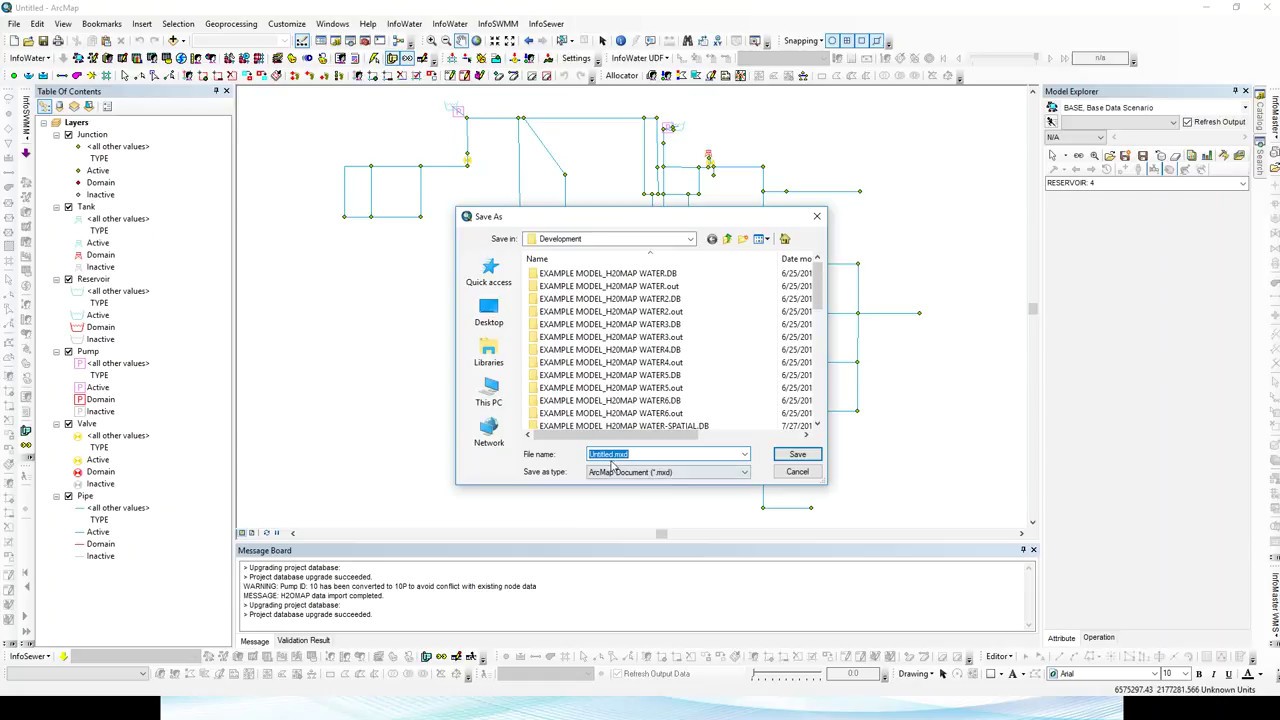Click the Open document folder icon
Viewport: 1280px width, 720px height.
pos(29,41)
